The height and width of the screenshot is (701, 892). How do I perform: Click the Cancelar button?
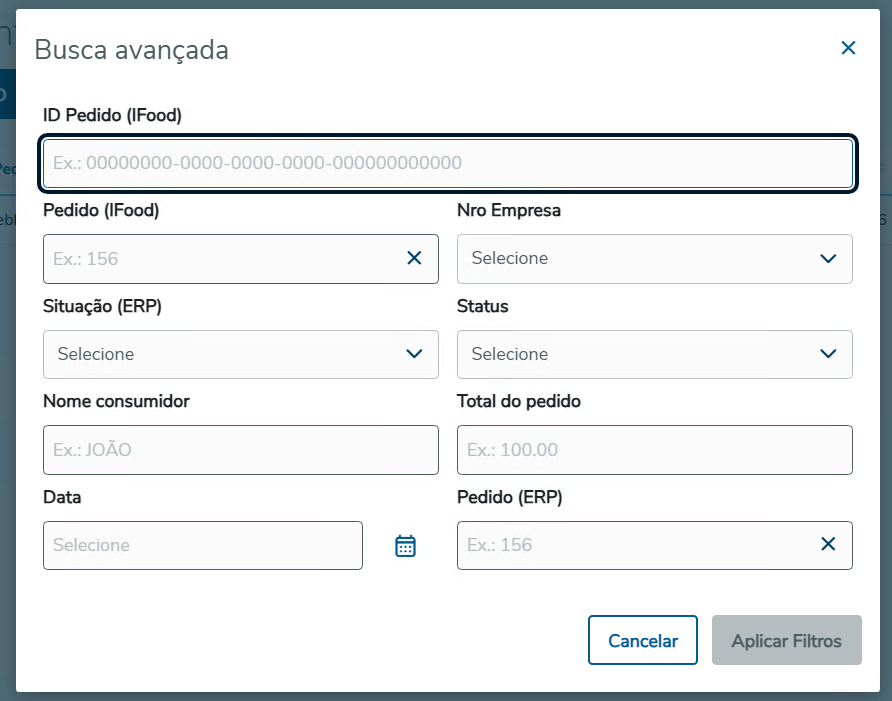642,640
